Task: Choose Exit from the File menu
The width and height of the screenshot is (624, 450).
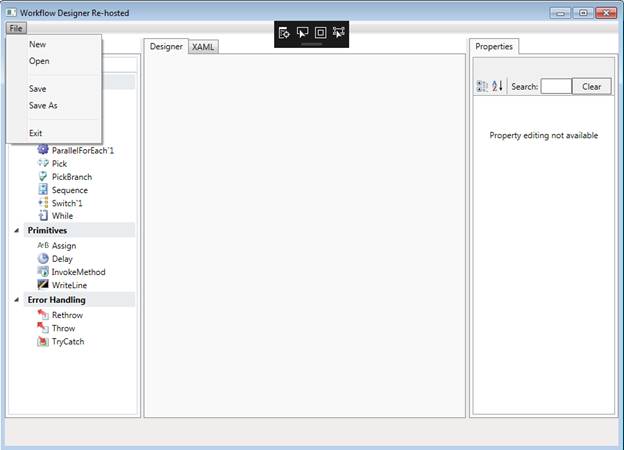Action: [x=35, y=133]
